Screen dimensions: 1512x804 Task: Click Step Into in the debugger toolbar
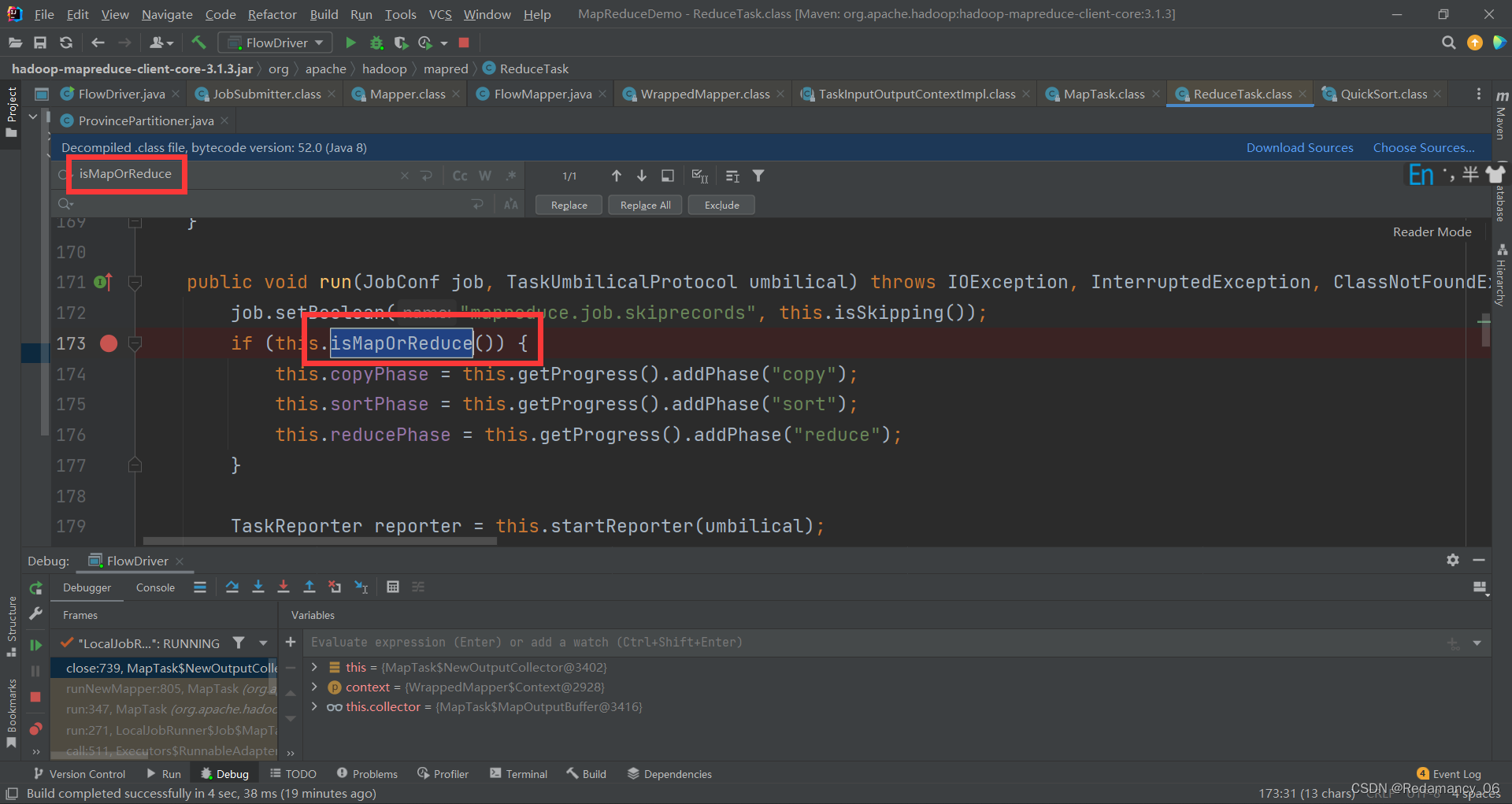258,587
